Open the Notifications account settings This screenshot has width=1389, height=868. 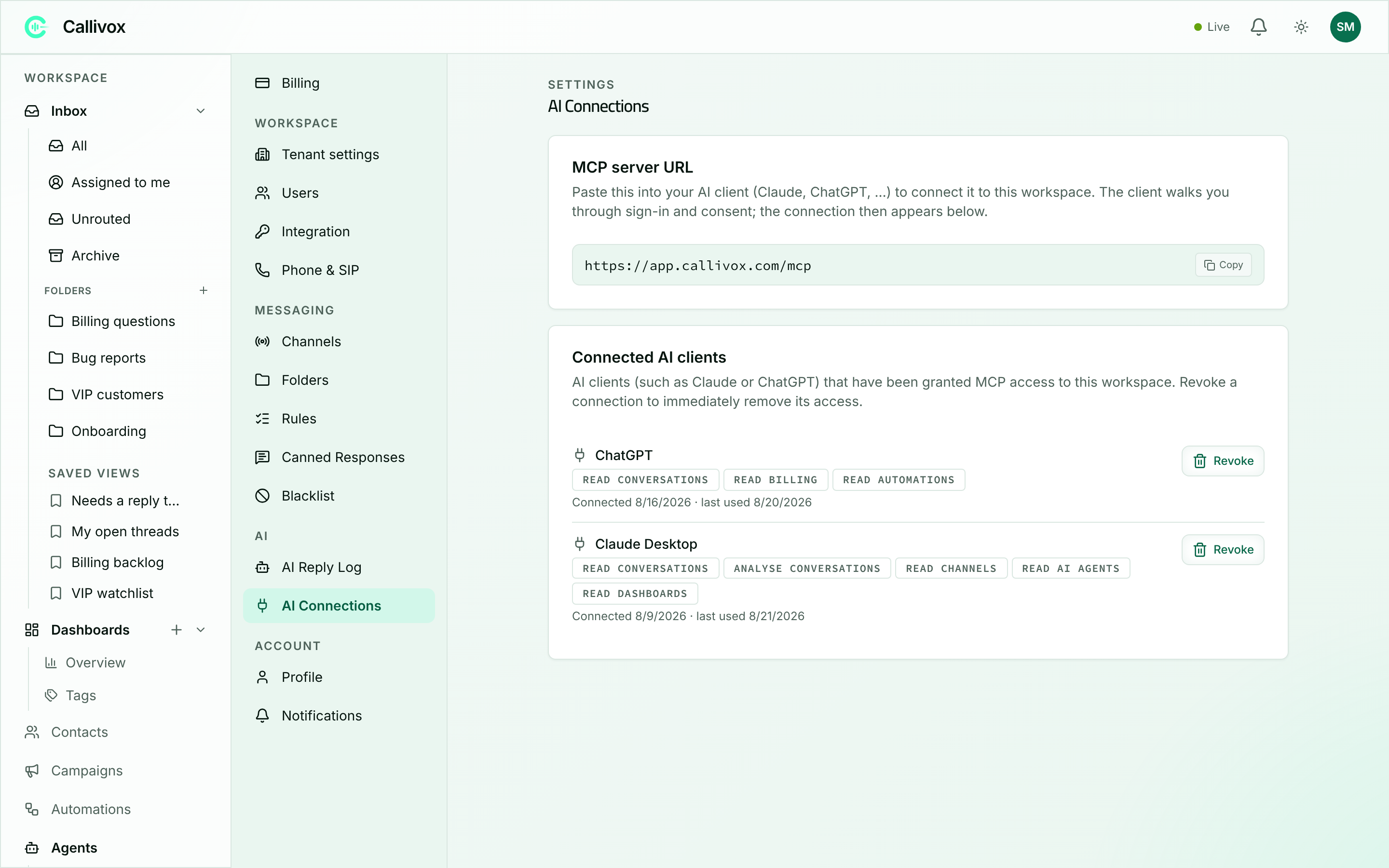[339, 715]
